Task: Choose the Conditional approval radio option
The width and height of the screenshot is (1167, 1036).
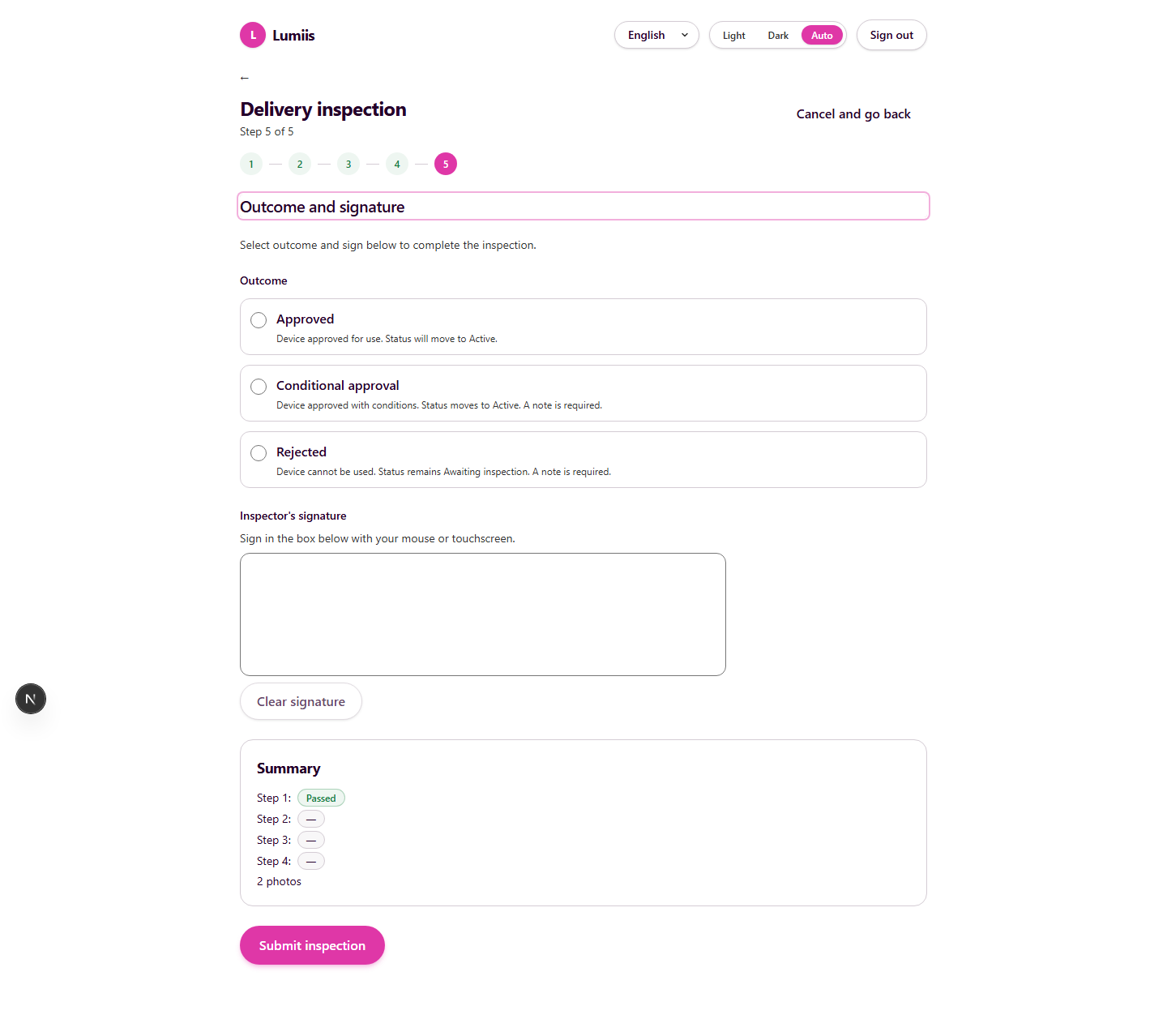Action: click(x=259, y=387)
